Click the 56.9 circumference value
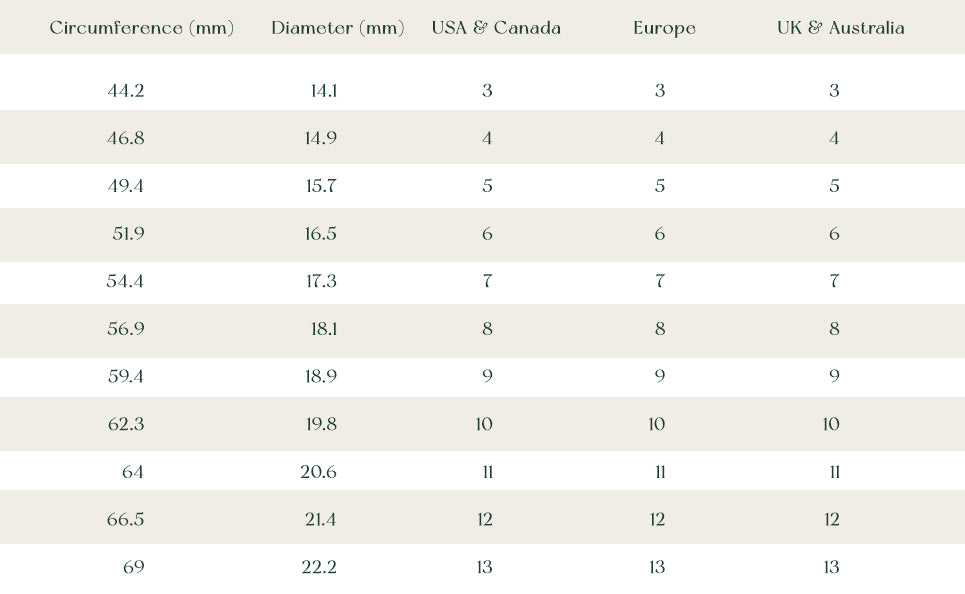The image size is (965, 594). coord(126,329)
